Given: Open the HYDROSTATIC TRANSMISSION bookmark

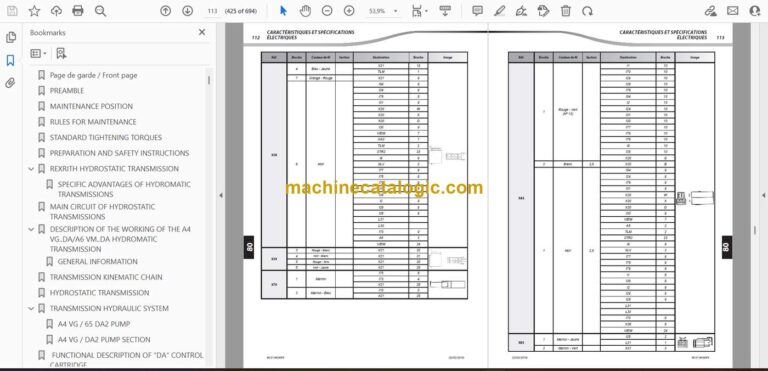Looking at the screenshot, I should (x=99, y=293).
